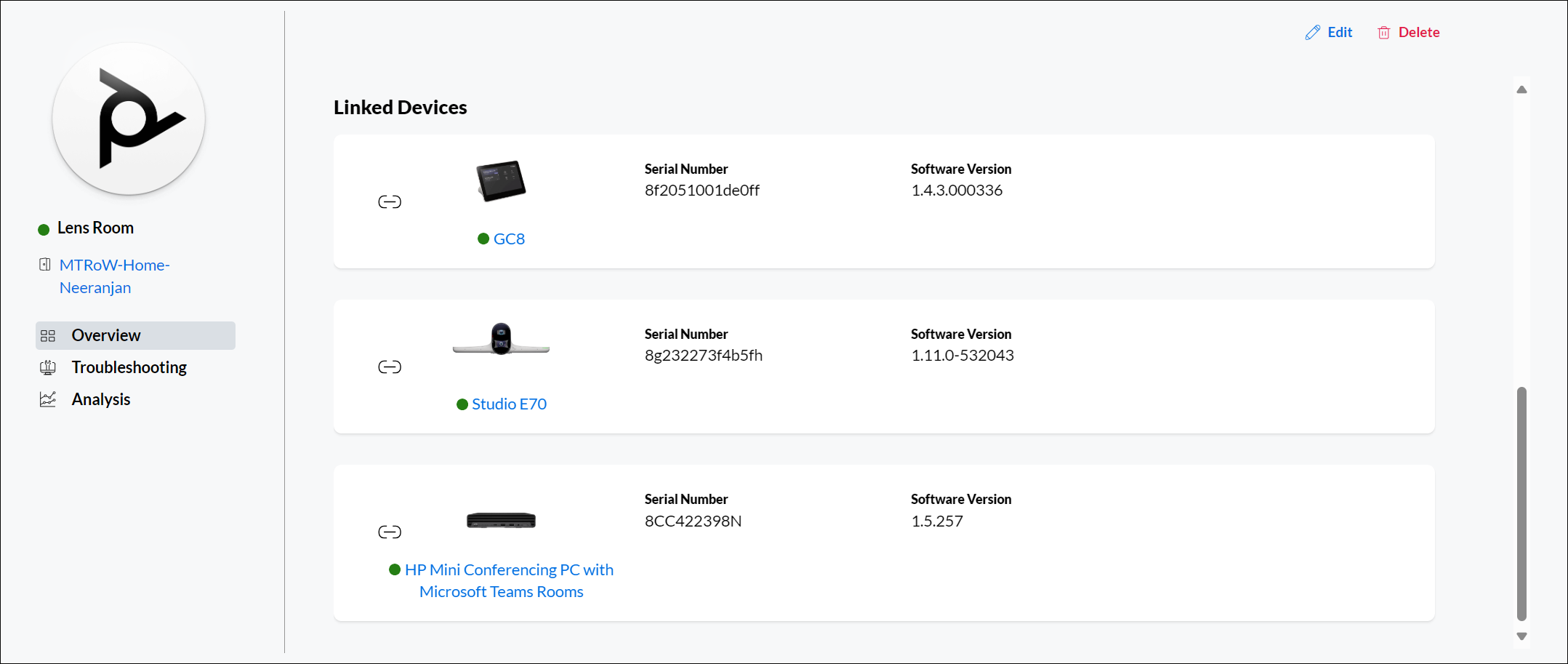Click the scrollbar down arrow
Viewport: 1568px width, 664px height.
(x=1521, y=636)
